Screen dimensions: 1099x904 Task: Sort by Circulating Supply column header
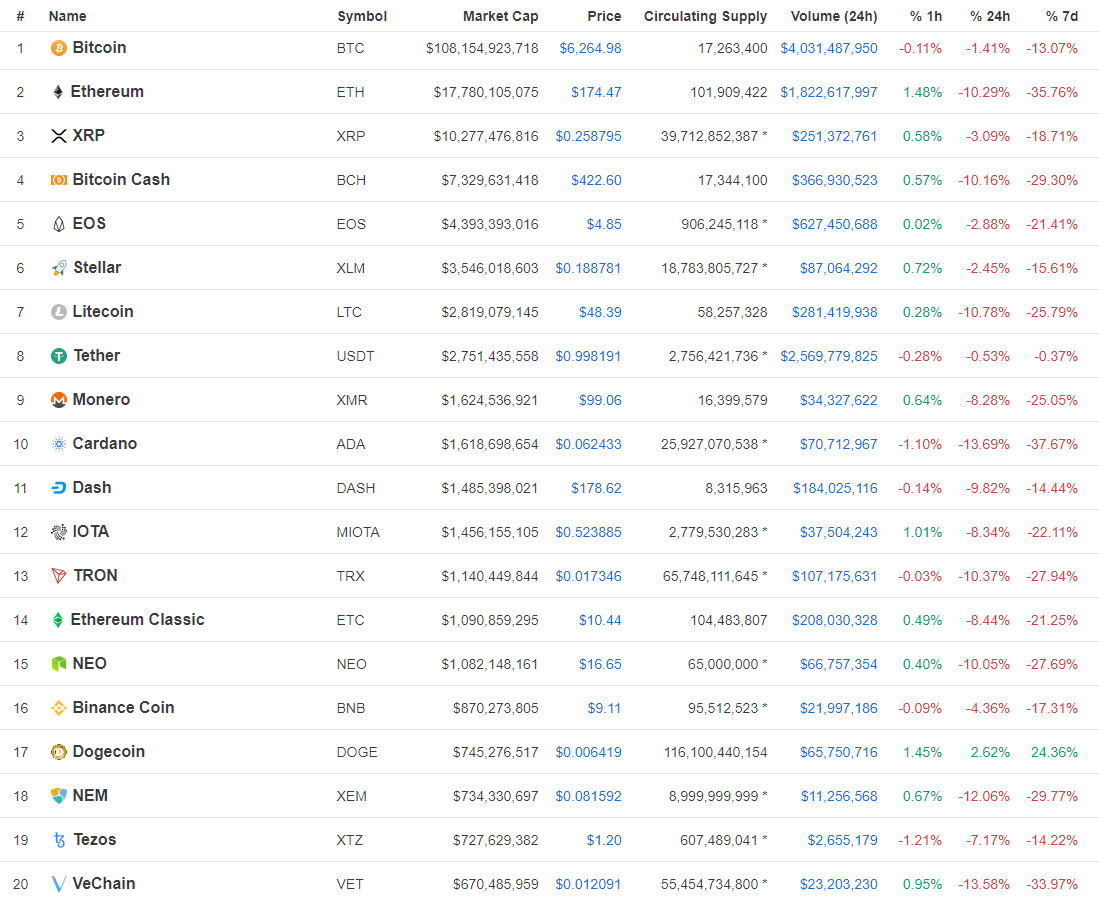point(705,16)
